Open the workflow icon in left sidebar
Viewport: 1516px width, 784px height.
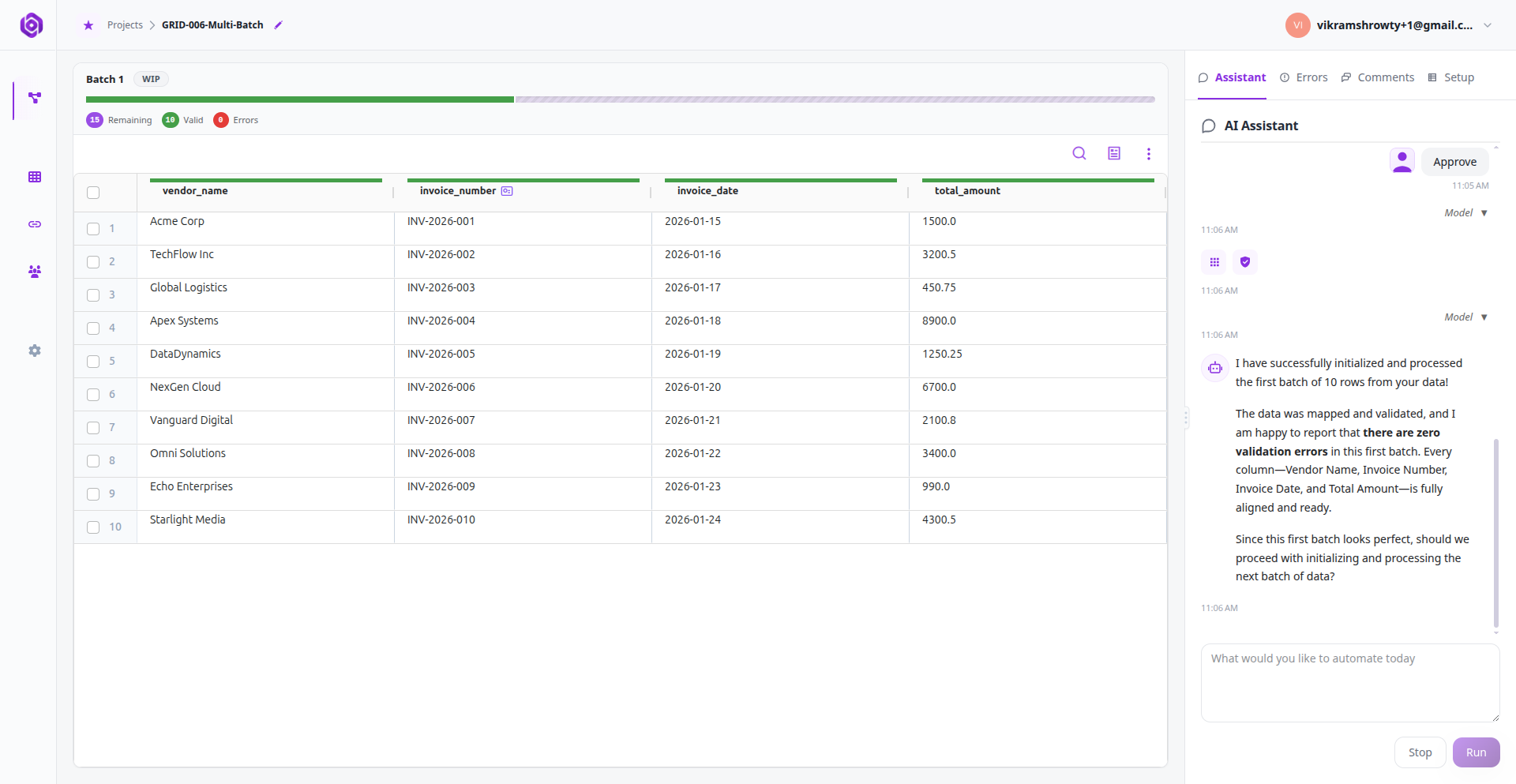click(x=35, y=98)
